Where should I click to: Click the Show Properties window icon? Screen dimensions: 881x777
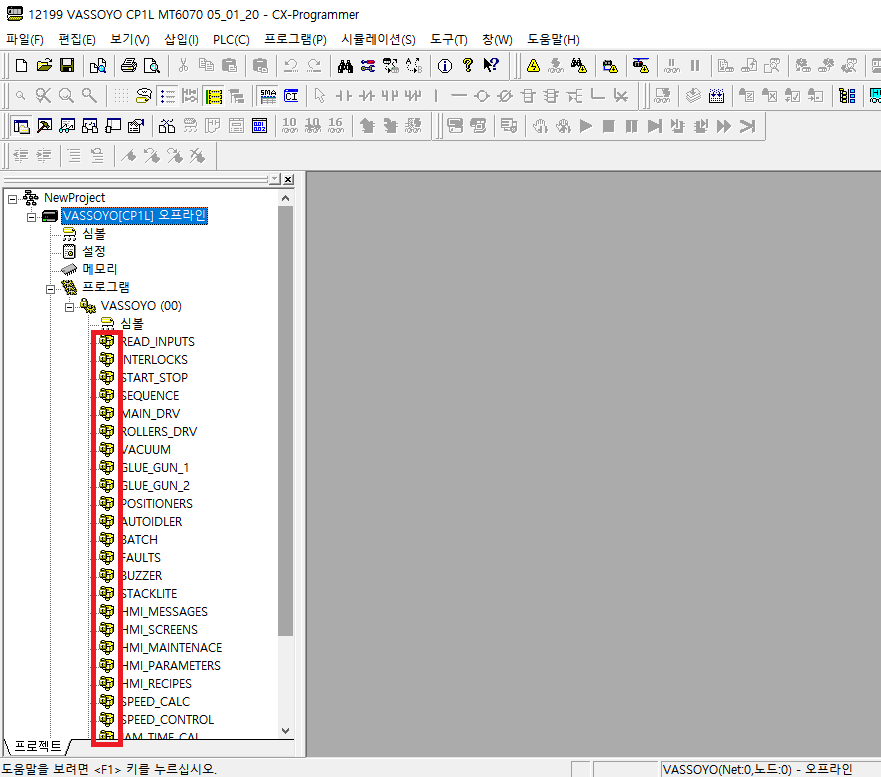point(136,126)
